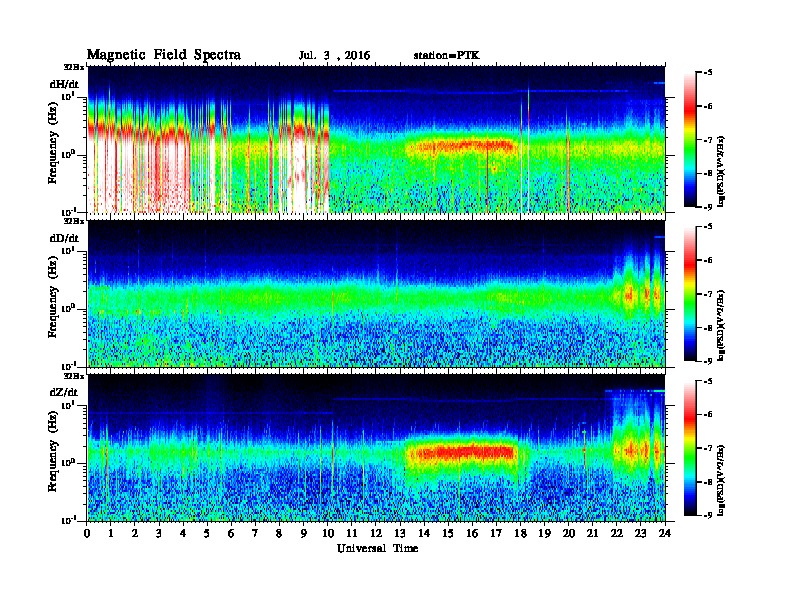Screen dimensions: 792x612
Task: Click hour tick label "14" on the time axis
Action: coord(424,534)
